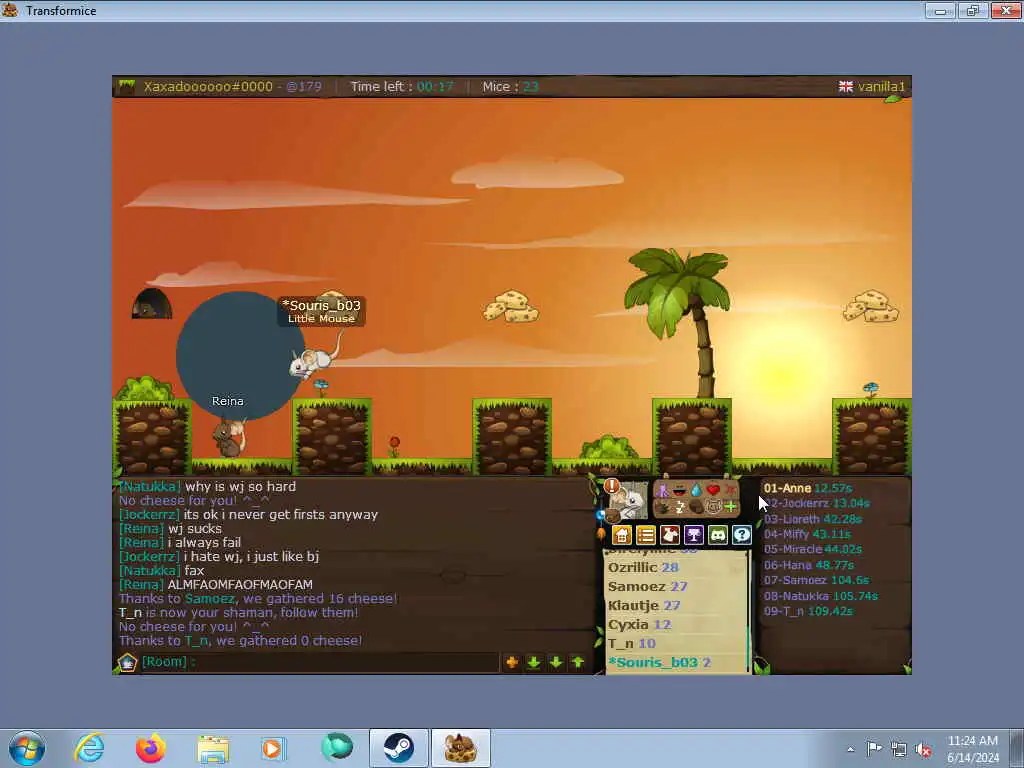Click the plain green down arrow in chat
Image resolution: width=1024 pixels, height=768 pixels.
[x=556, y=662]
